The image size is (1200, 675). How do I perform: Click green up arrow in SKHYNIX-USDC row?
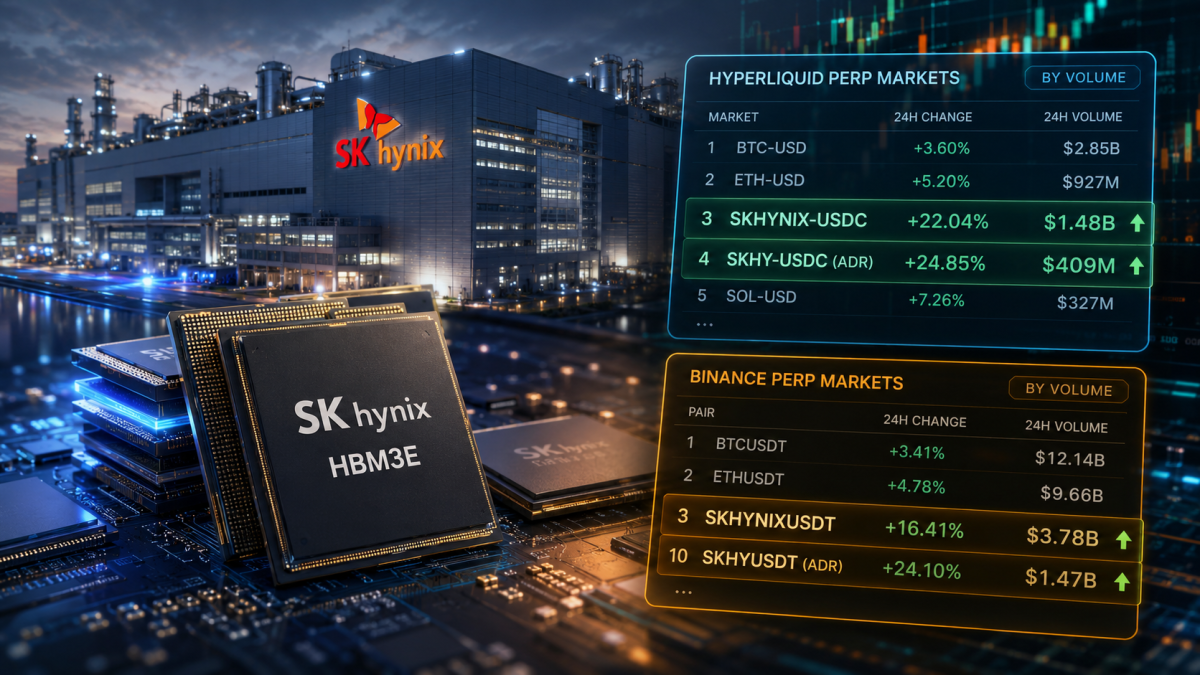point(1136,223)
